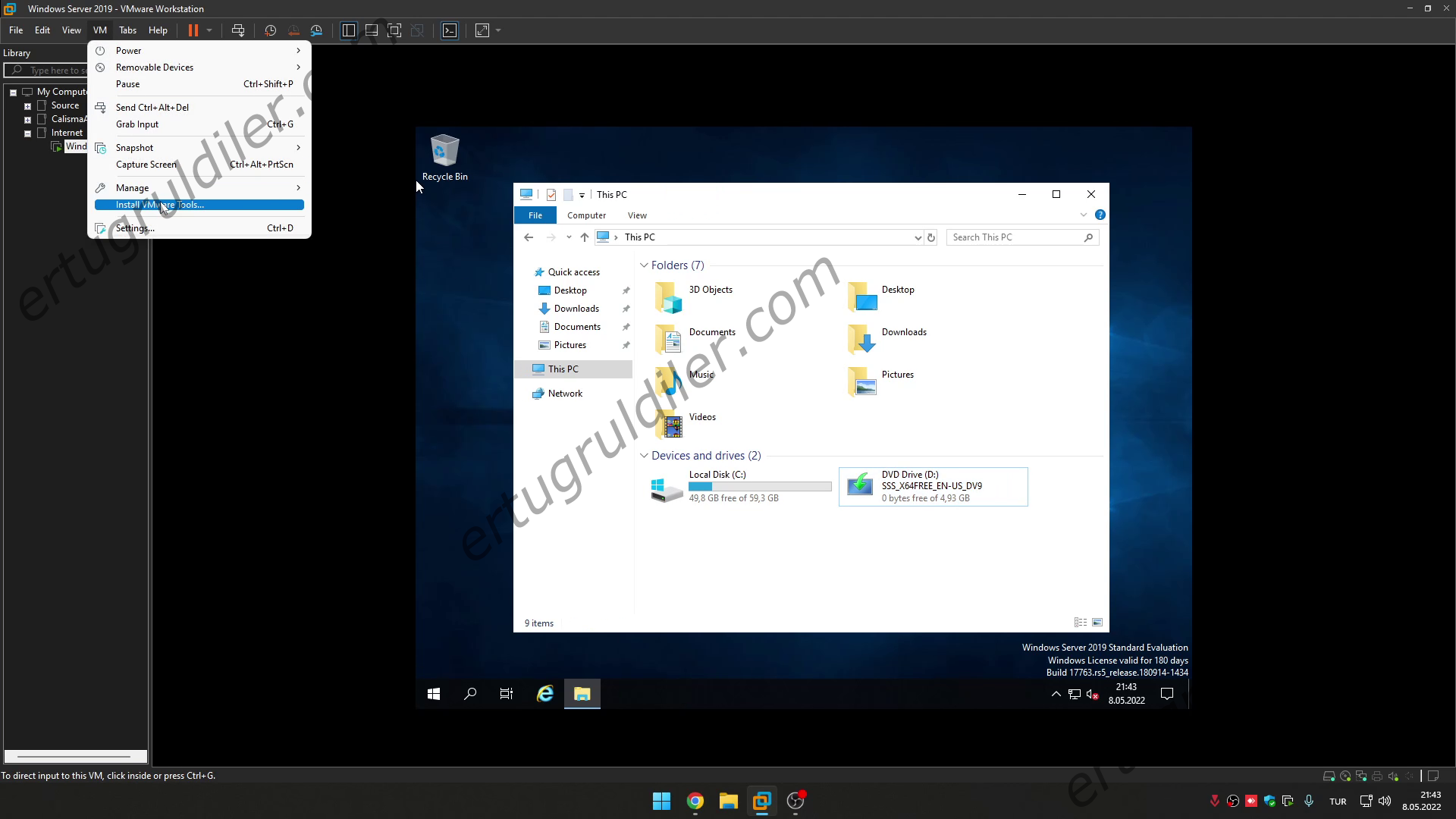Click the Recycle Bin desktop icon
Screen dimensions: 1456x819
click(444, 158)
